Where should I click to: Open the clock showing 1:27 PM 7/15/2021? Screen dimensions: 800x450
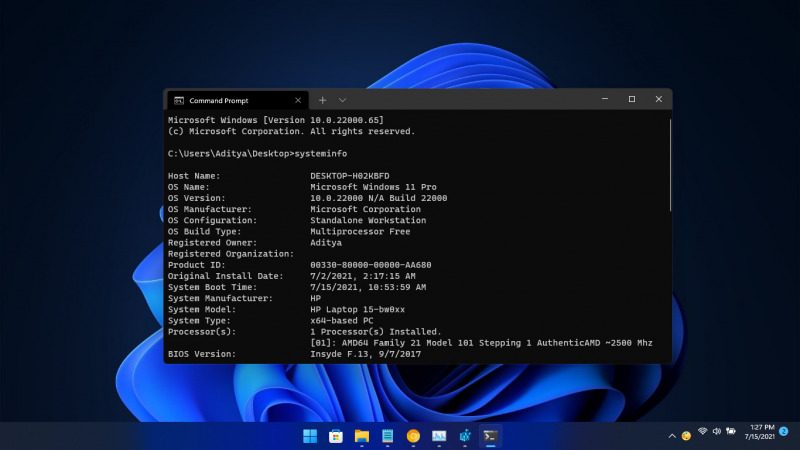[759, 432]
